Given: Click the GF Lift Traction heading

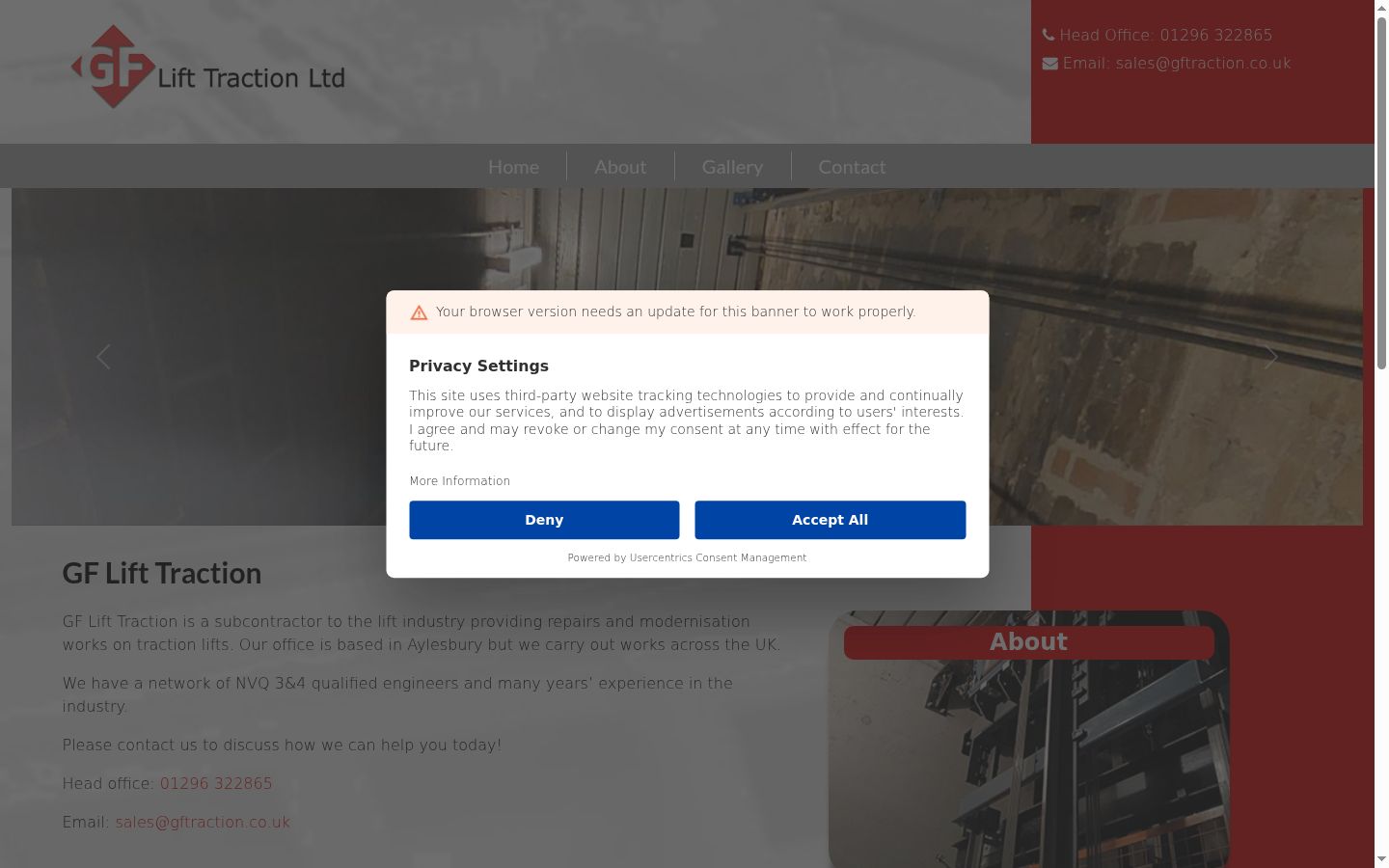Looking at the screenshot, I should 162,573.
